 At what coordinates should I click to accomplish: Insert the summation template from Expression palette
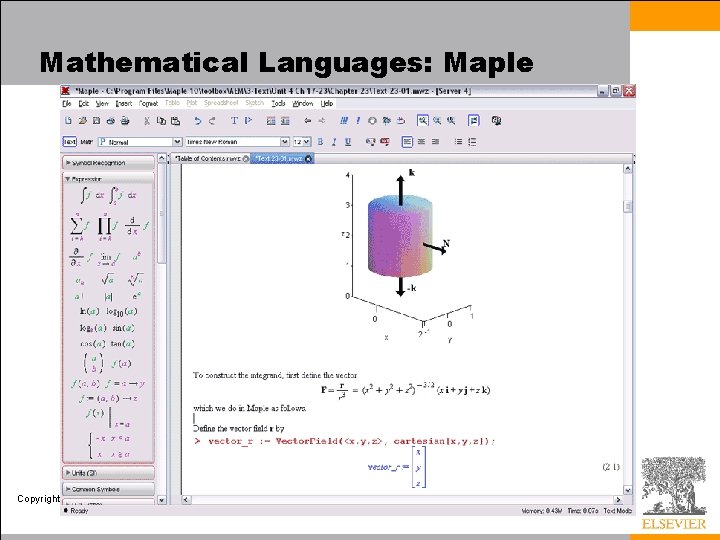click(79, 226)
